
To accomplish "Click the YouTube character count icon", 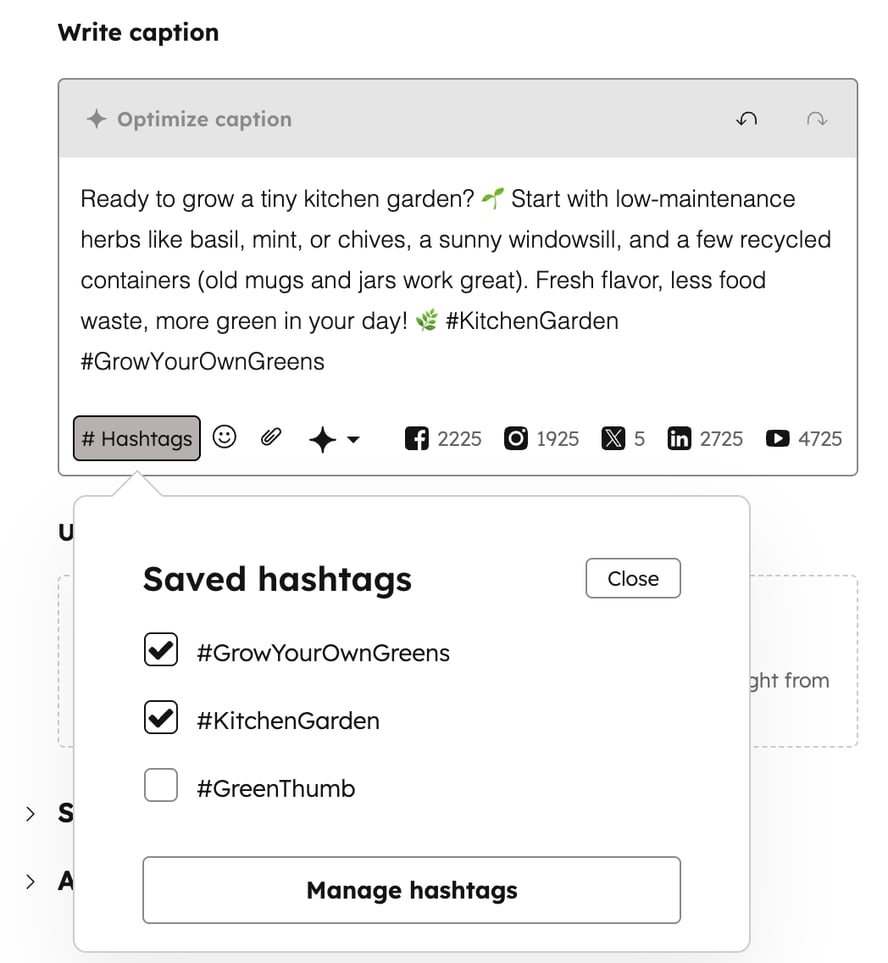I will click(777, 438).
